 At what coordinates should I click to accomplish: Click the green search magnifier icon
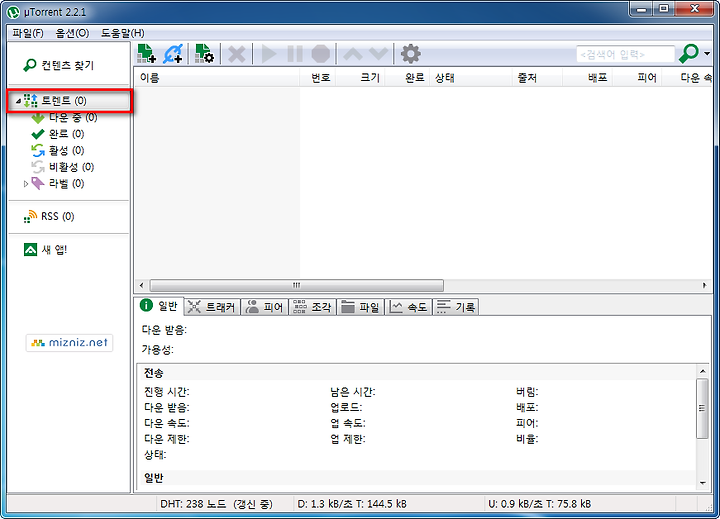click(689, 54)
